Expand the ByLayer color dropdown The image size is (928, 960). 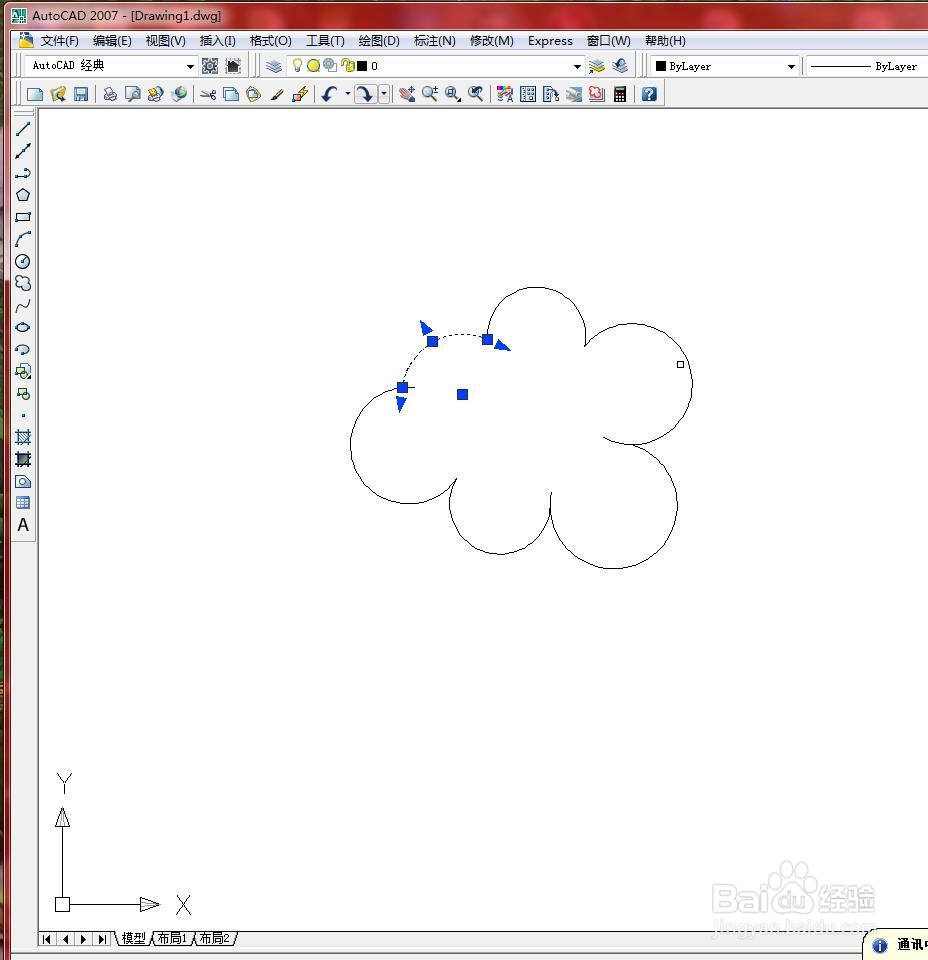coord(791,66)
